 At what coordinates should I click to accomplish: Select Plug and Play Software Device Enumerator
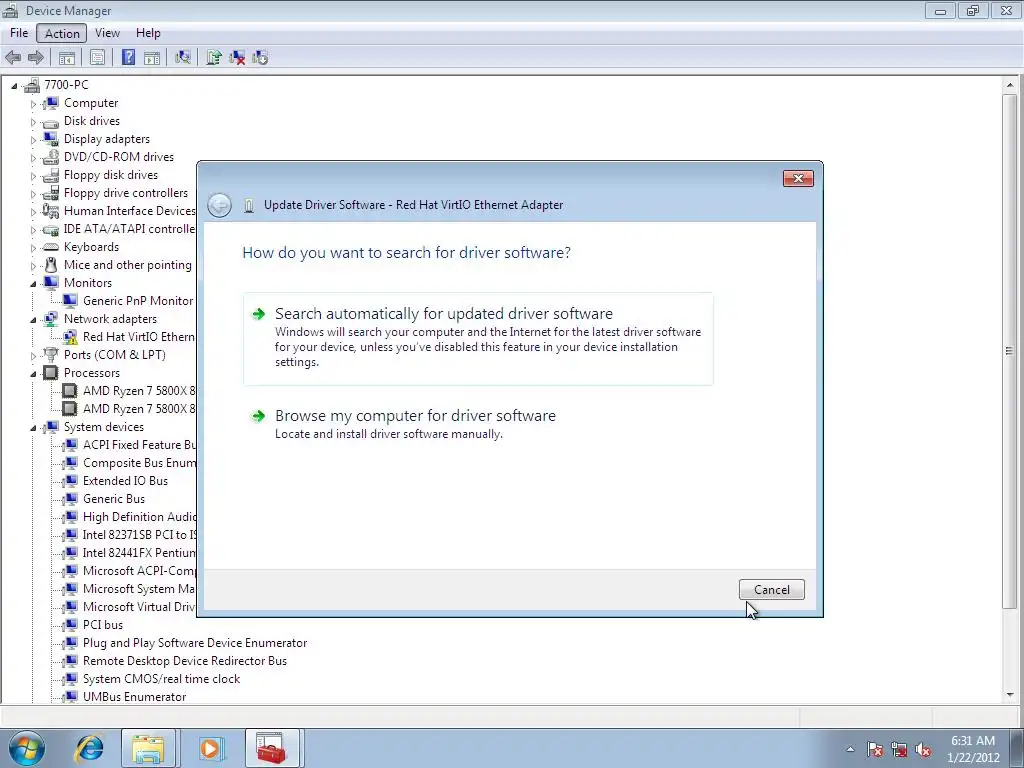click(x=195, y=643)
